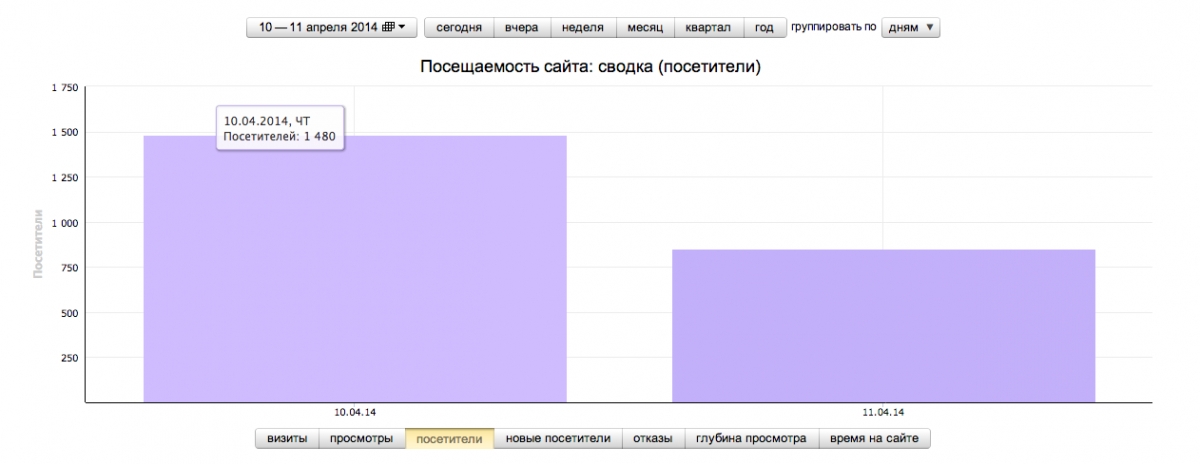This screenshot has width=1200, height=464.
Task: Select the сегодня period button
Action: coord(459,27)
